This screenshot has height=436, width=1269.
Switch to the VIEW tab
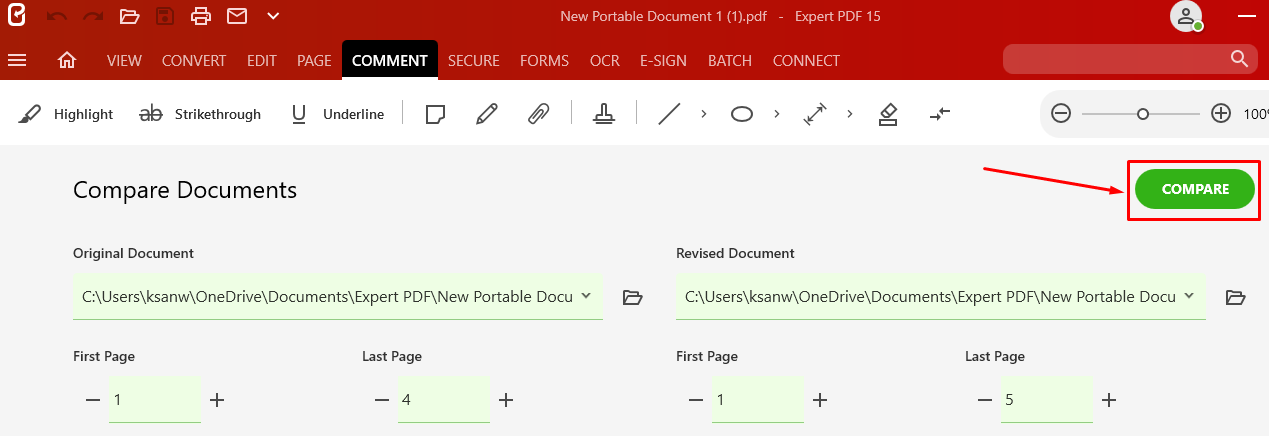[x=124, y=60]
